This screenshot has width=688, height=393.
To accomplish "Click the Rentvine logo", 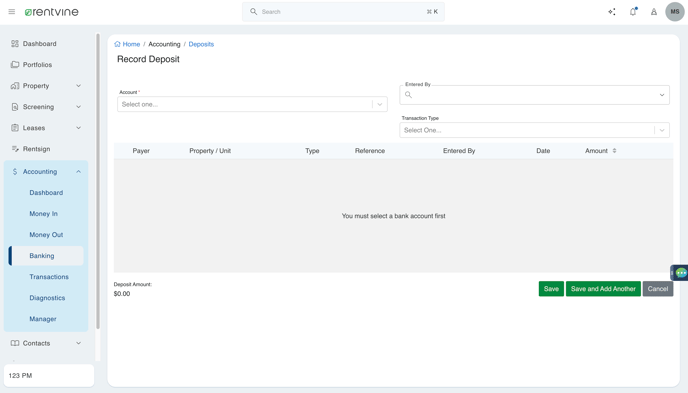I will [x=52, y=12].
